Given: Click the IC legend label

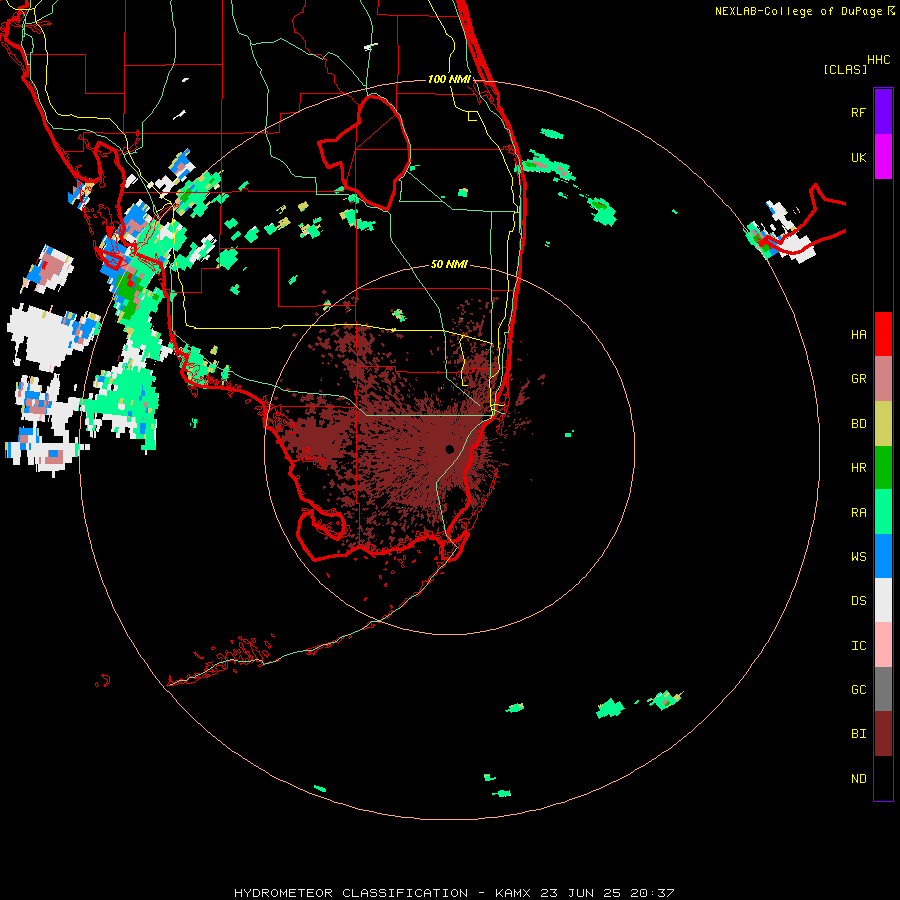Looking at the screenshot, I should pos(858,645).
